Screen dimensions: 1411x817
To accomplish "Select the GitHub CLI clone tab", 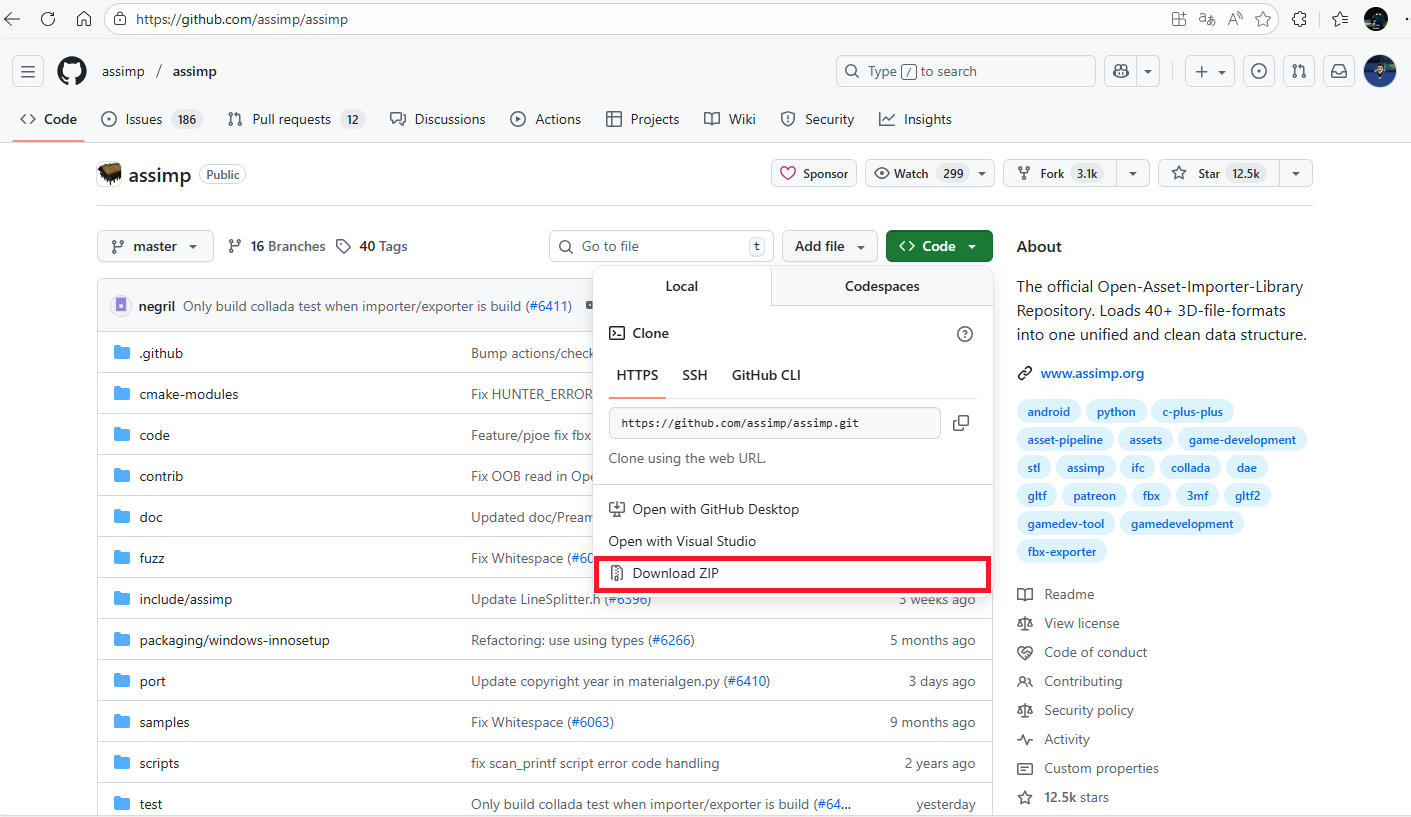I will coord(766,375).
